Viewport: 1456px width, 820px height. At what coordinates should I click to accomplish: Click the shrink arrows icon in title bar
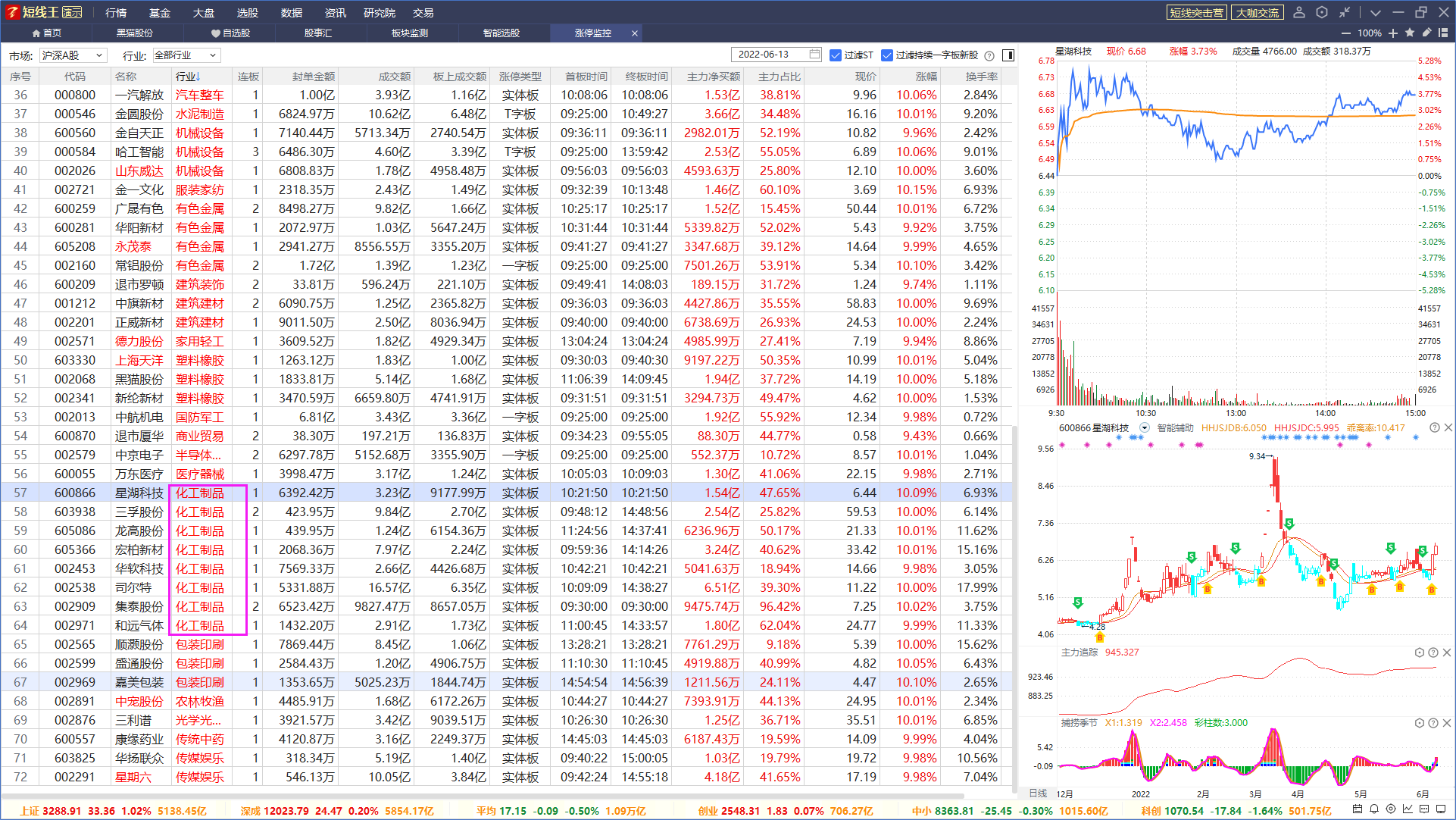pyautogui.click(x=1345, y=12)
